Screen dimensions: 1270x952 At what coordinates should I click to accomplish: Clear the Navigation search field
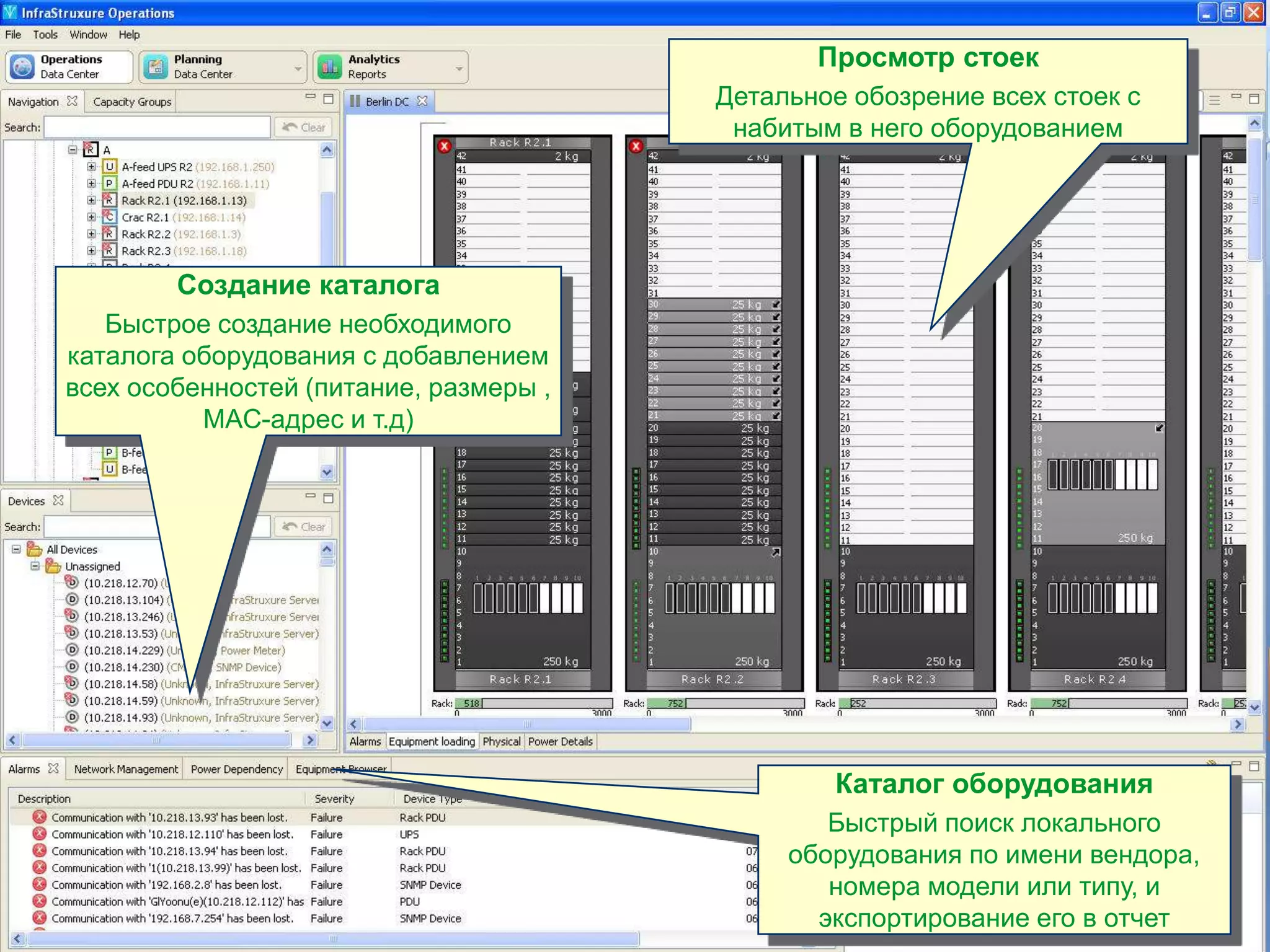[x=304, y=127]
